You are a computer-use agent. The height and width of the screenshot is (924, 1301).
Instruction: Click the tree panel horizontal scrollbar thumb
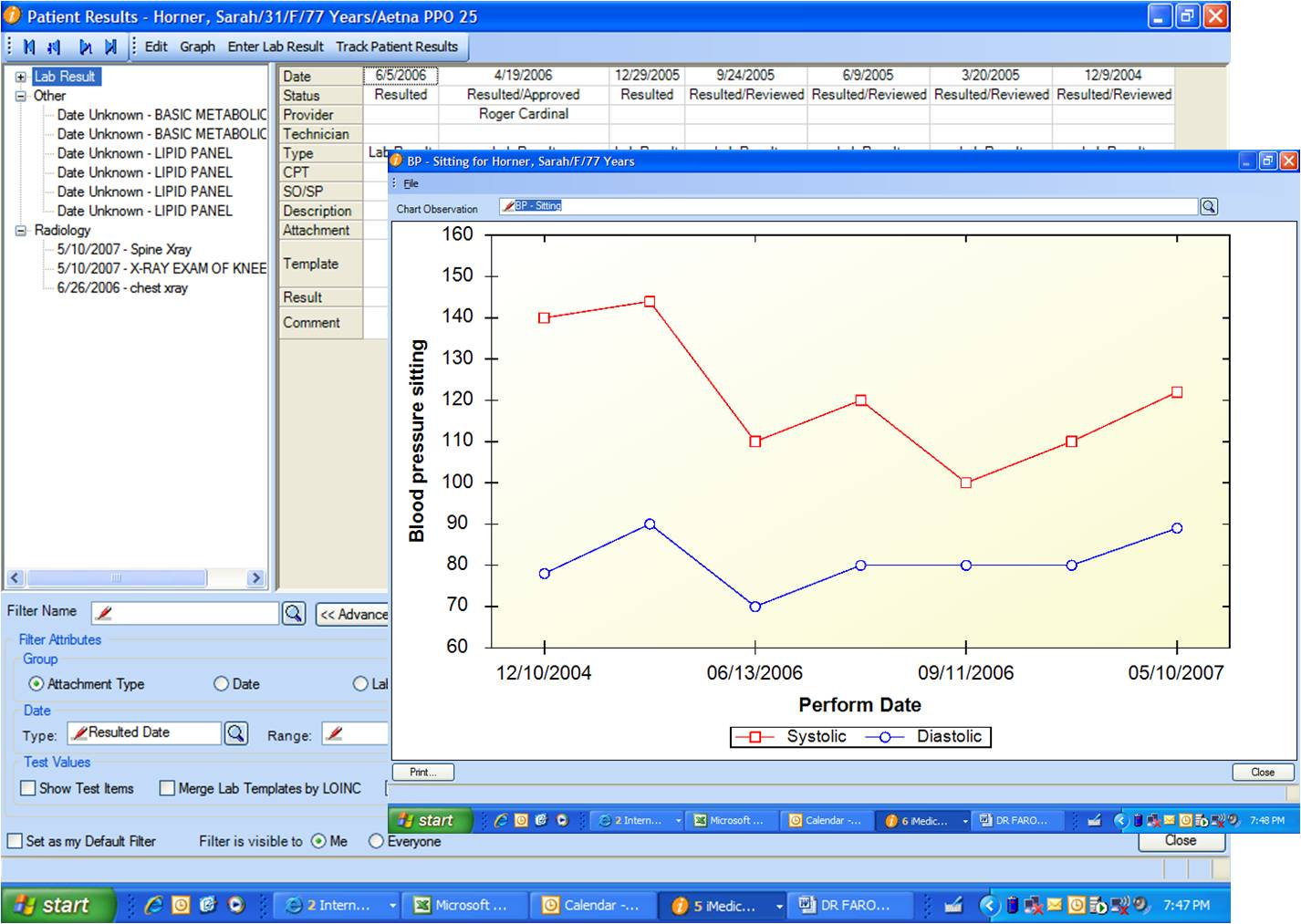[116, 577]
